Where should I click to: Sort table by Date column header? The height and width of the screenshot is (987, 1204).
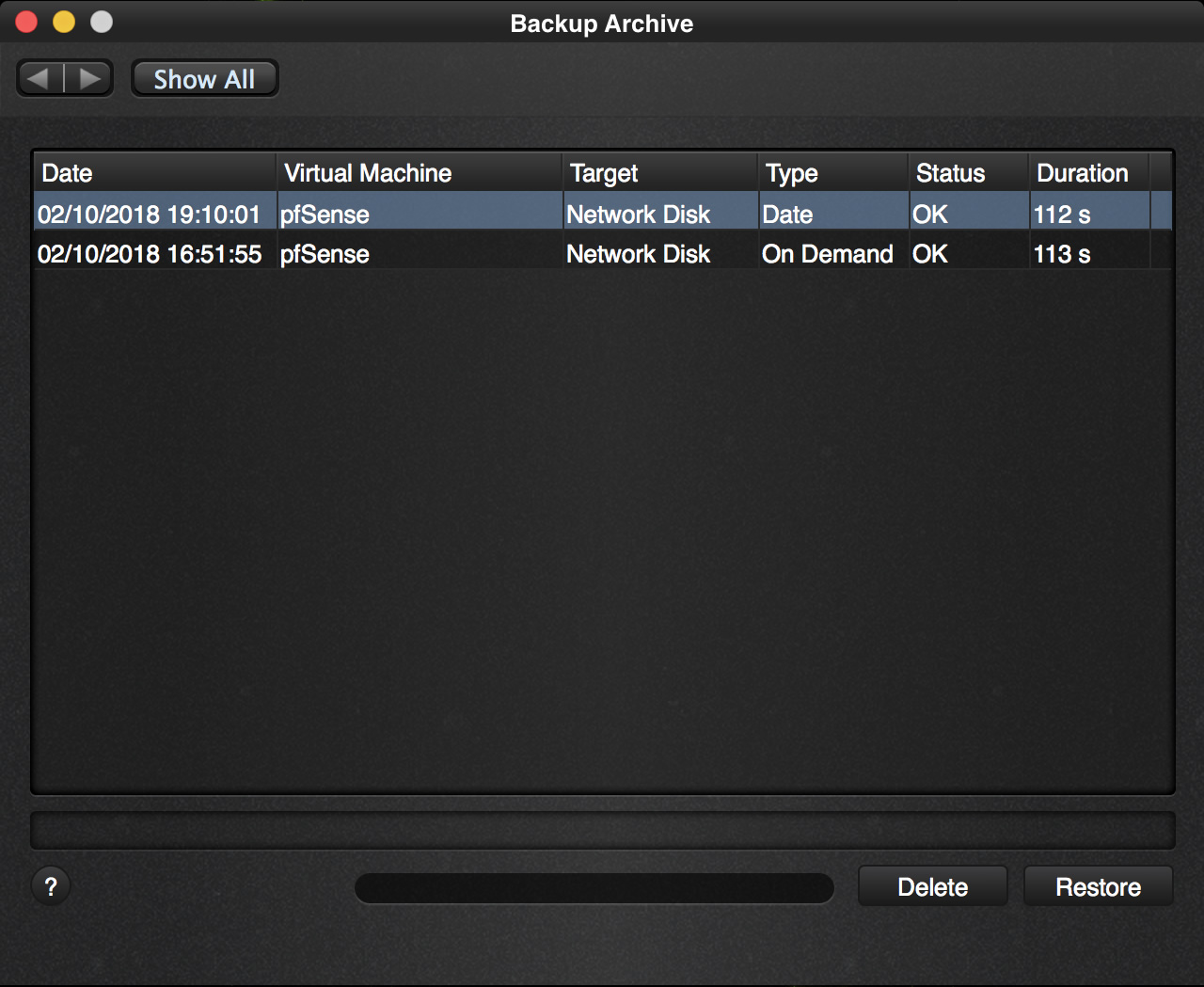point(154,173)
